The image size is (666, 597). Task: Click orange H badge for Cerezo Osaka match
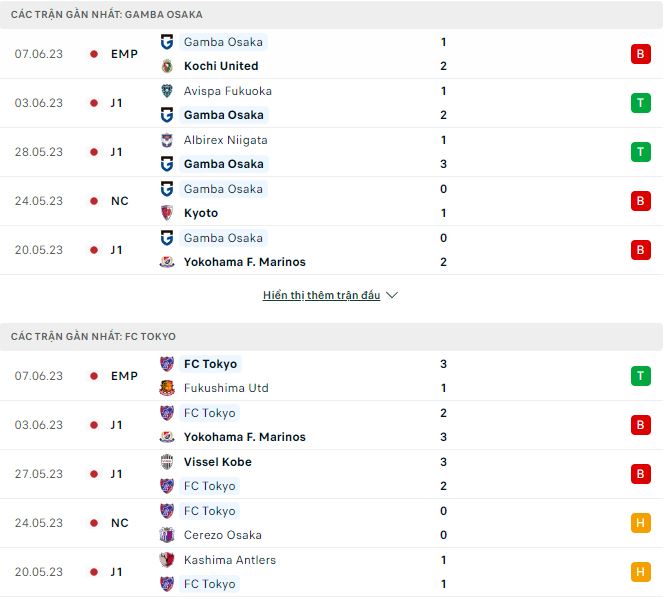pos(640,523)
